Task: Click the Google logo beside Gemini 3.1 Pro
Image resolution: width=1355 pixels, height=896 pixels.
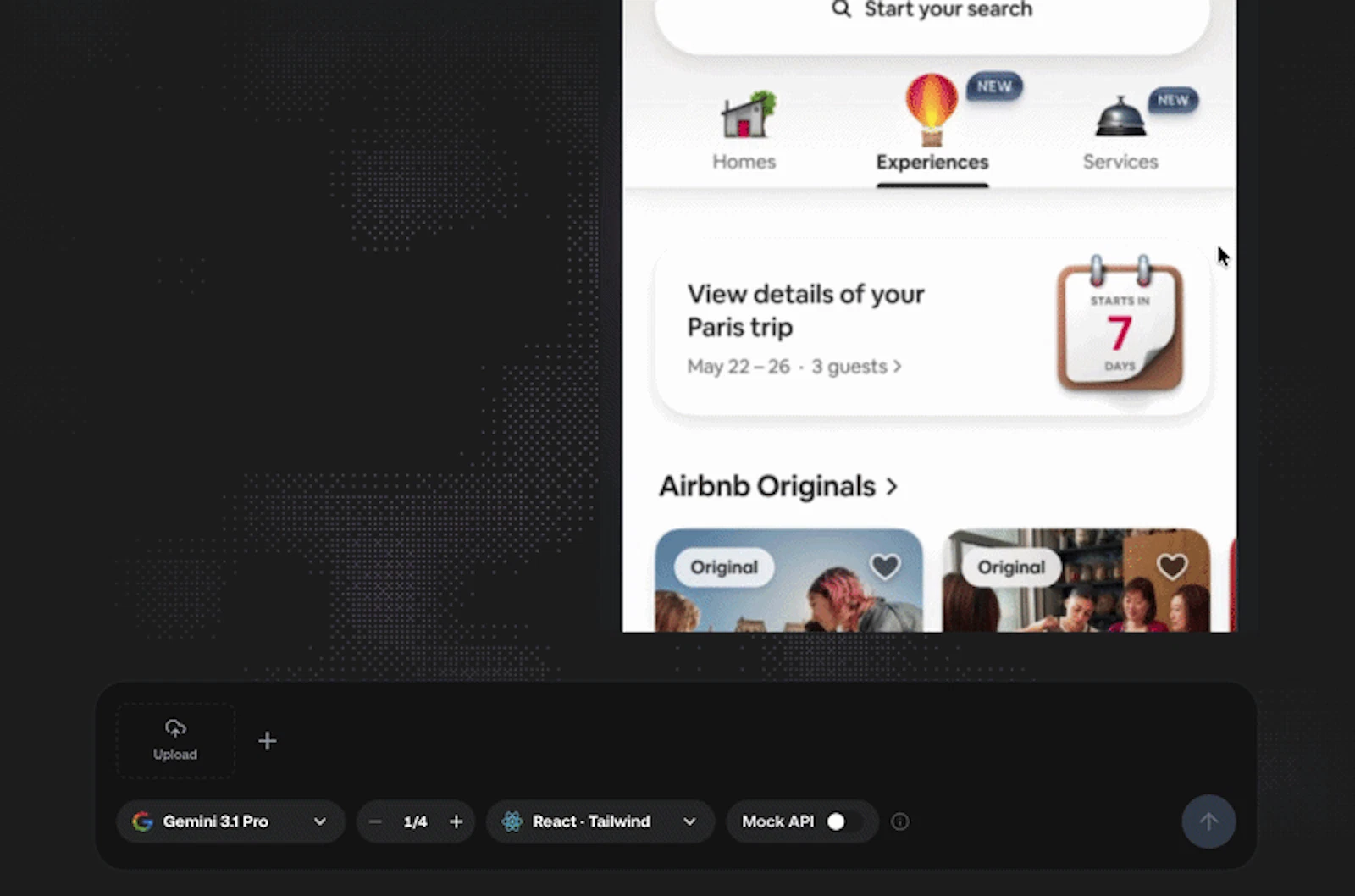Action: click(142, 821)
